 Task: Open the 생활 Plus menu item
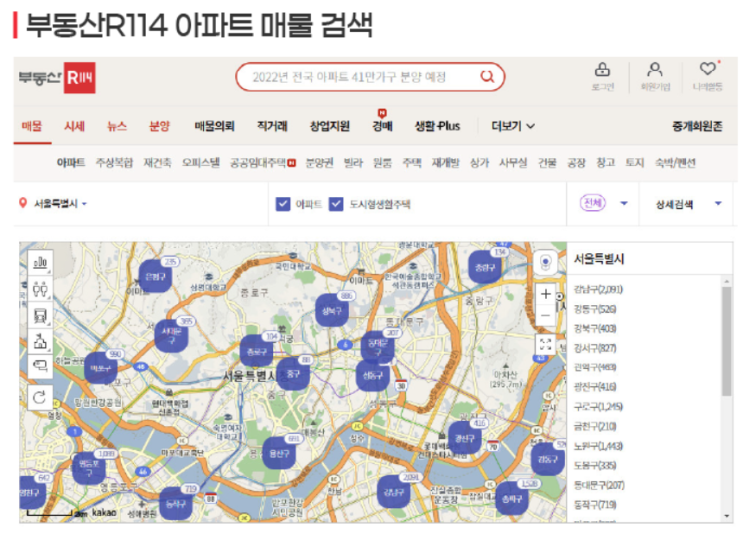click(x=437, y=126)
